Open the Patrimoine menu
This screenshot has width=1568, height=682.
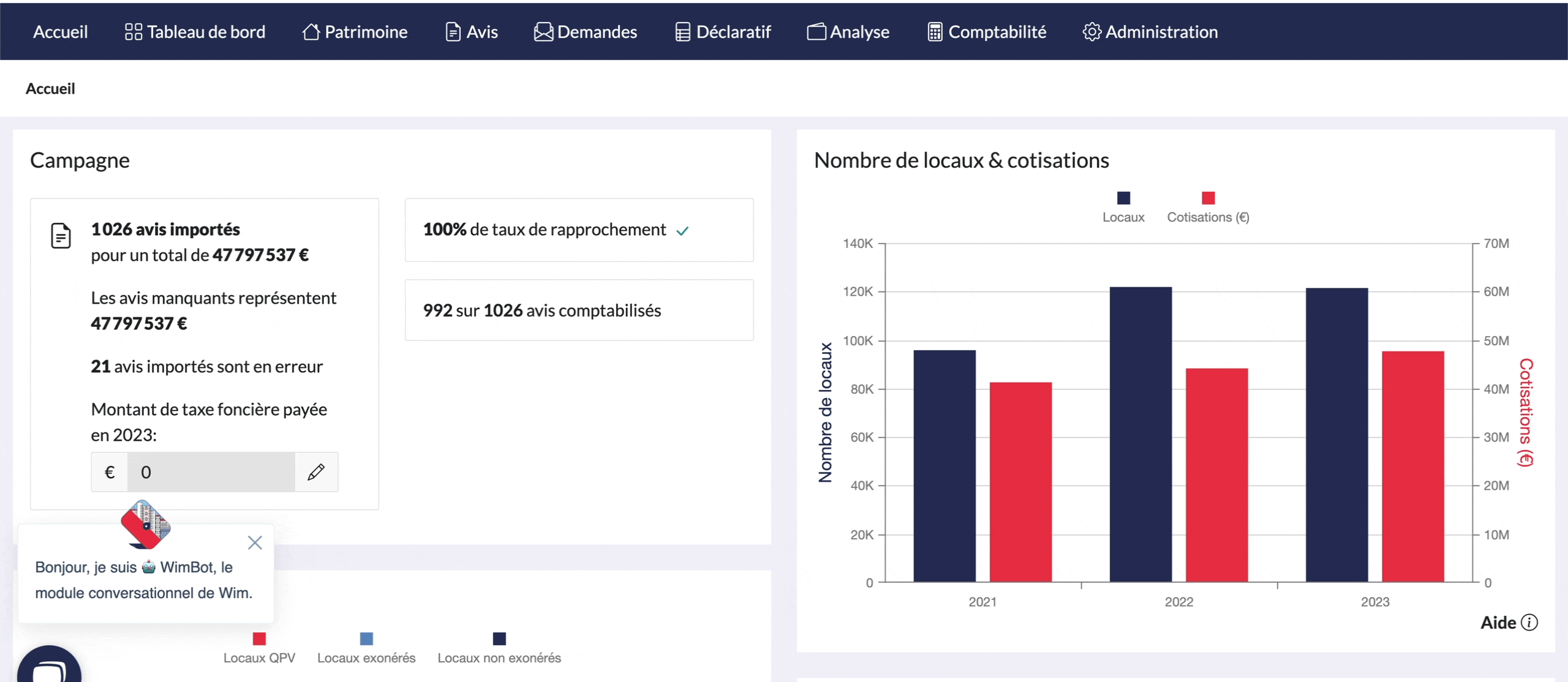(355, 32)
